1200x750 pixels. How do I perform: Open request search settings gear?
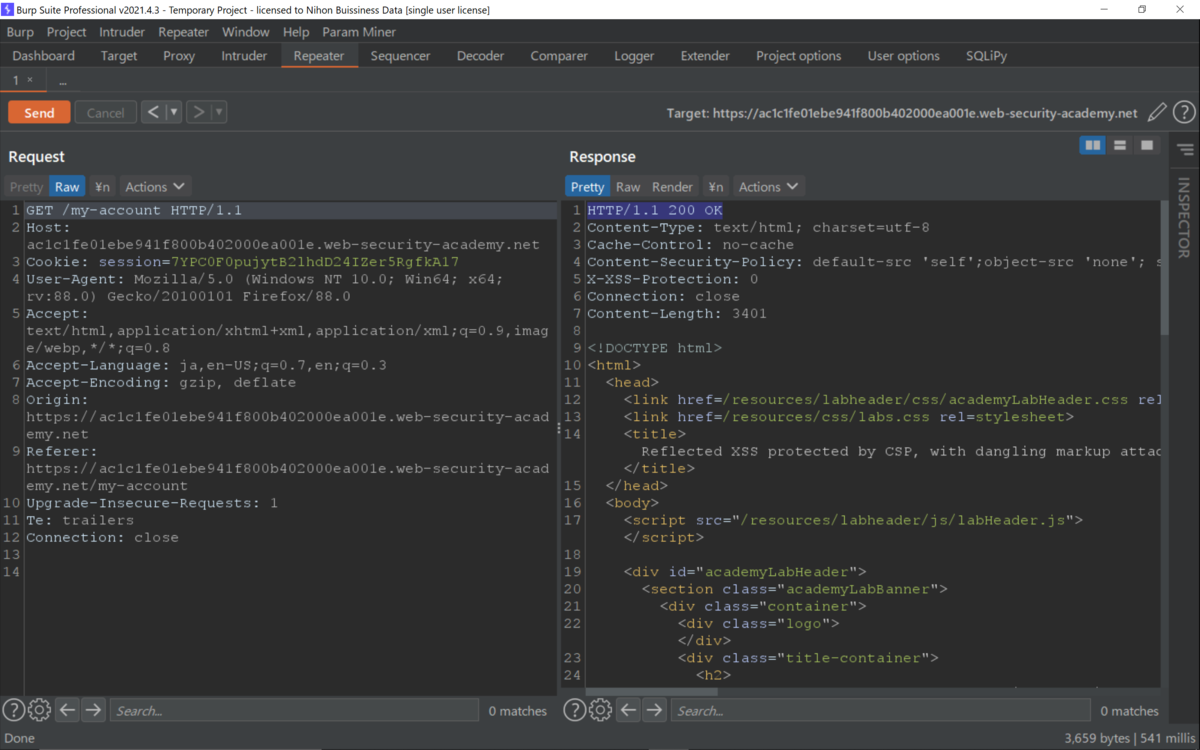[39, 710]
